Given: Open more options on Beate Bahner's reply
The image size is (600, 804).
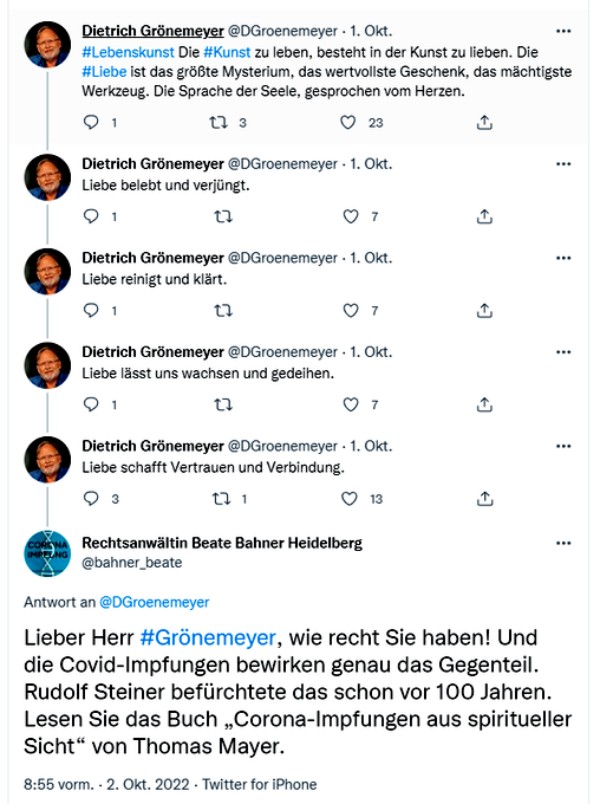Looking at the screenshot, I should pos(562,543).
